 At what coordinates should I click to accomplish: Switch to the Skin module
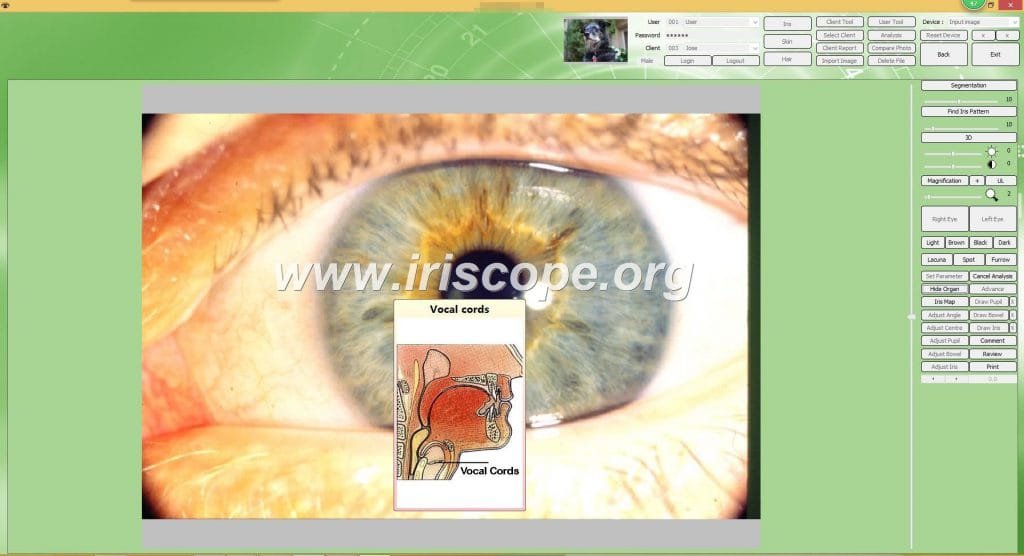pyautogui.click(x=787, y=41)
